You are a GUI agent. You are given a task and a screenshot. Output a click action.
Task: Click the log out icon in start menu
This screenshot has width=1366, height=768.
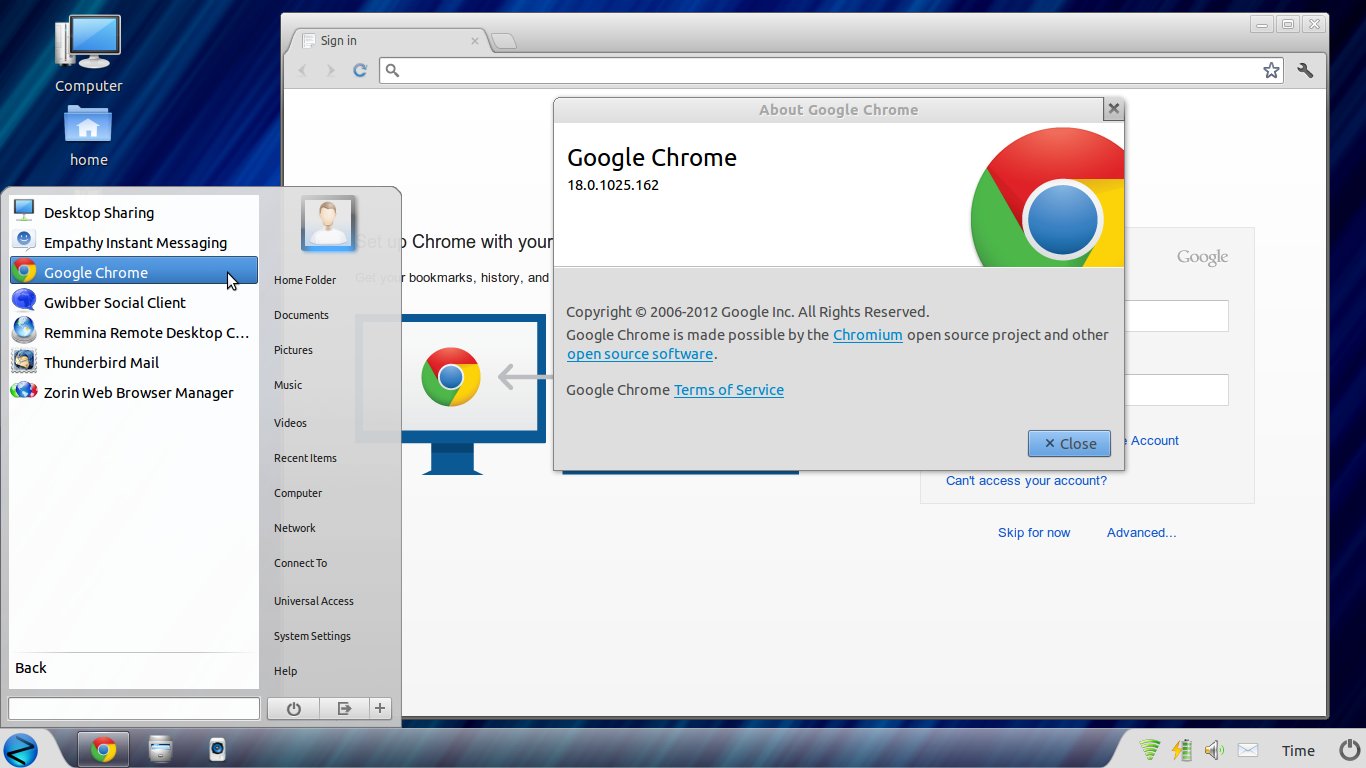344,708
